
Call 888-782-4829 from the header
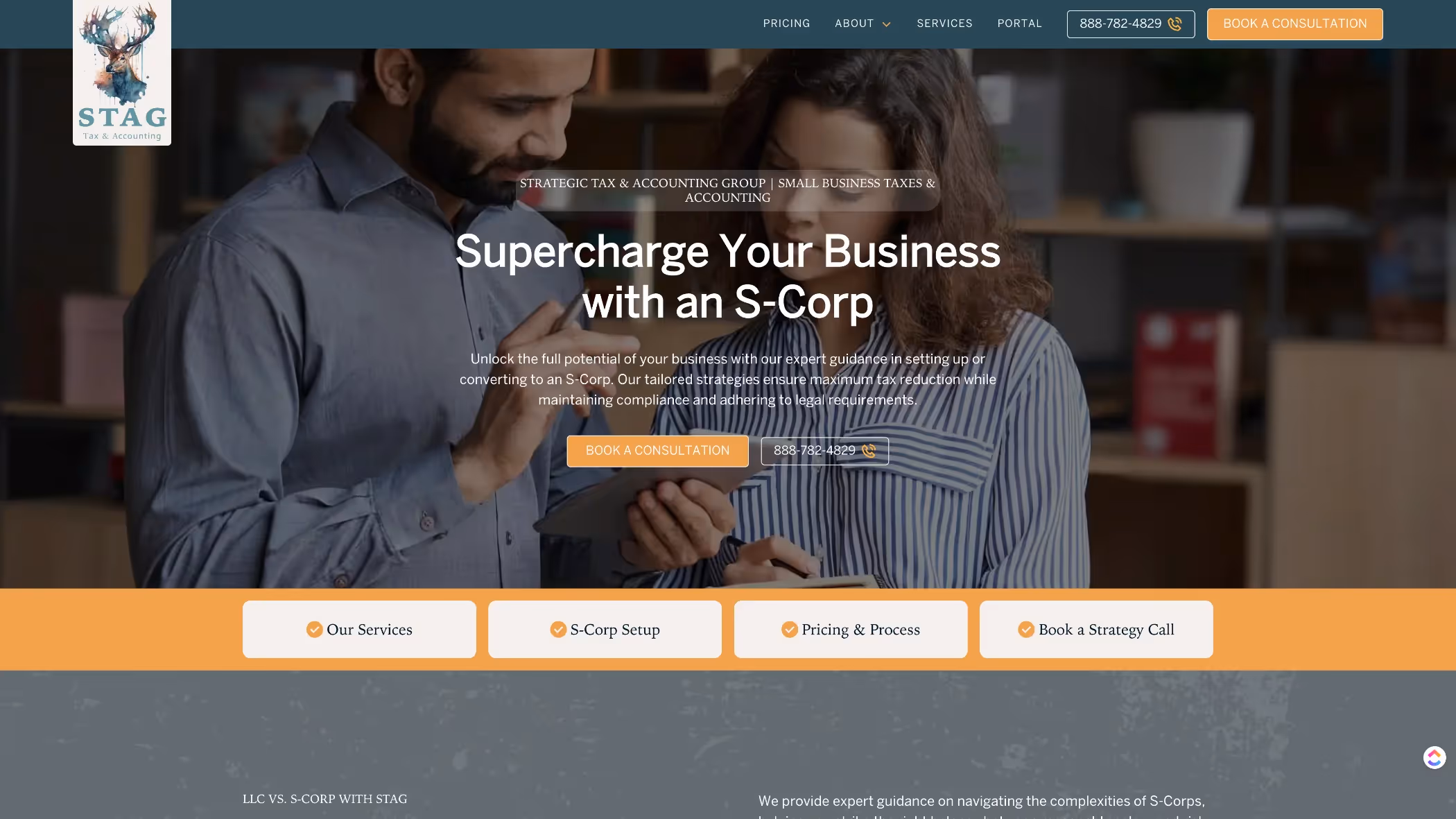coord(1130,24)
